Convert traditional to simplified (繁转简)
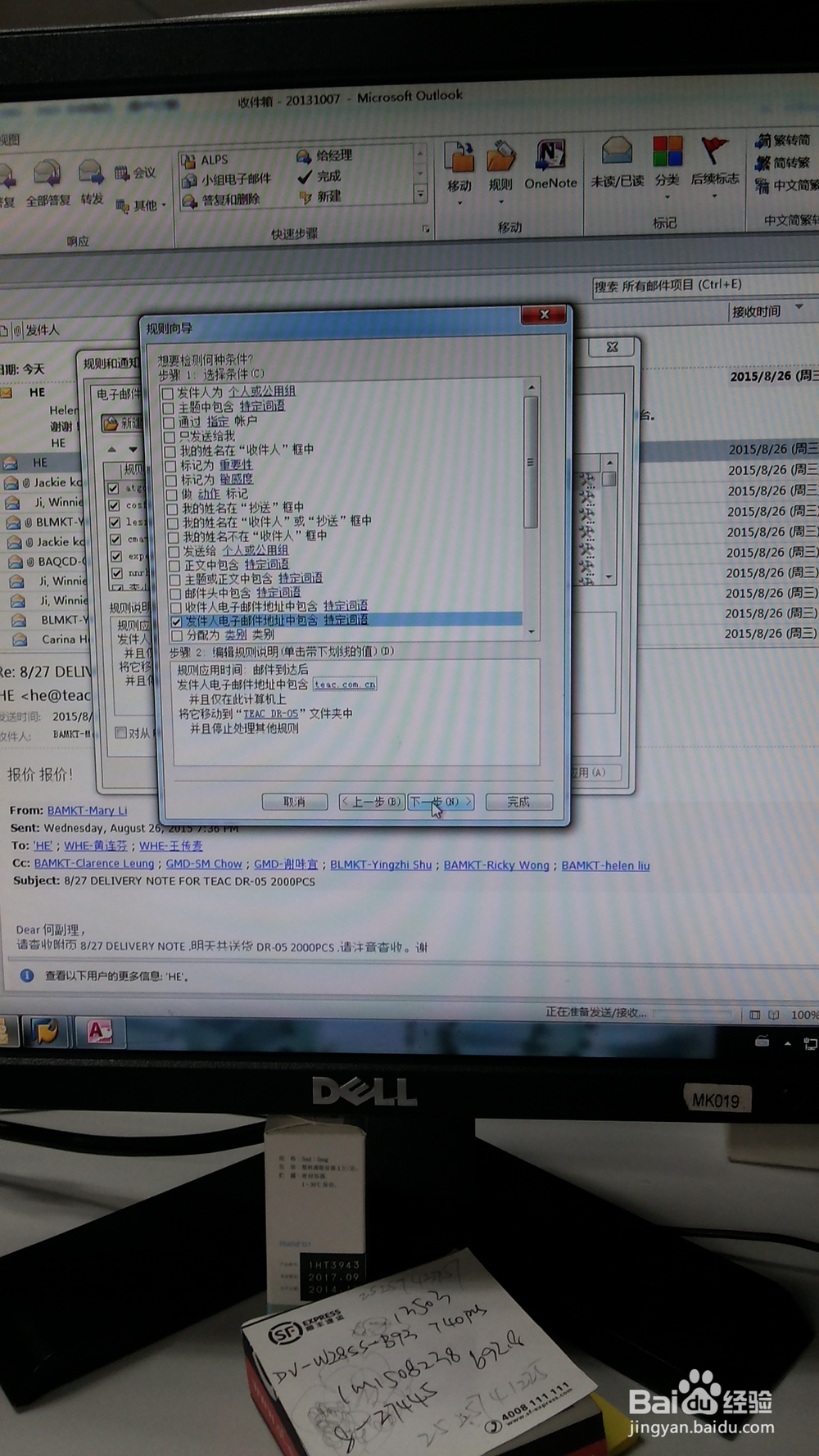Image resolution: width=819 pixels, height=1456 pixels. pyautogui.click(x=784, y=141)
